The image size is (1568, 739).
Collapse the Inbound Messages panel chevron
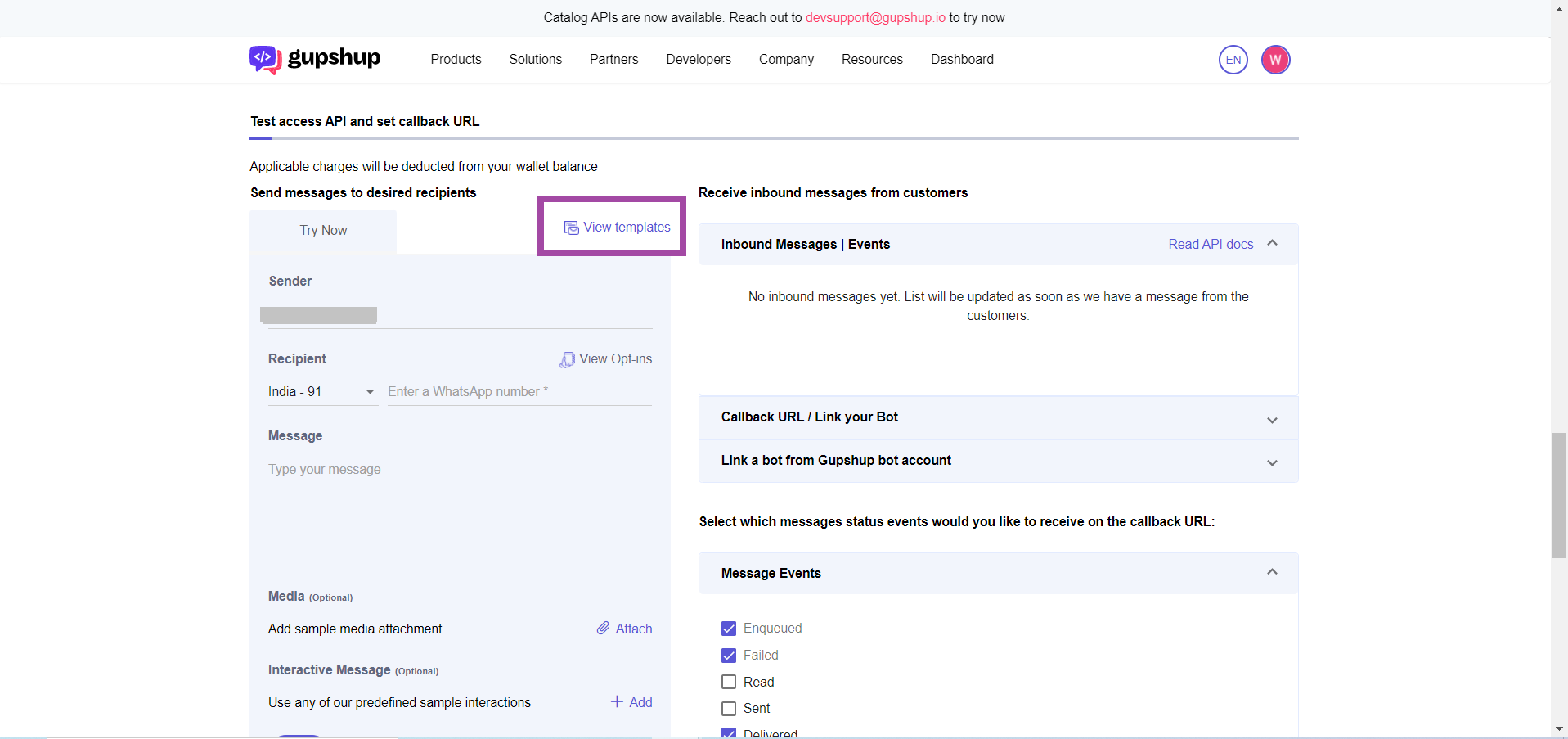point(1272,244)
